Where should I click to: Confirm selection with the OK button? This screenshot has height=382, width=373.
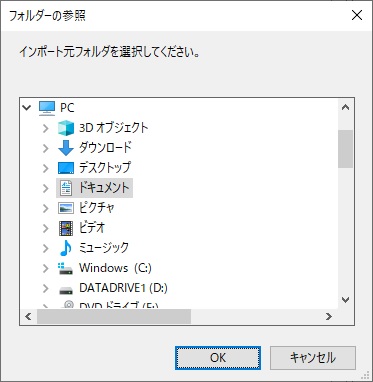coord(218,358)
